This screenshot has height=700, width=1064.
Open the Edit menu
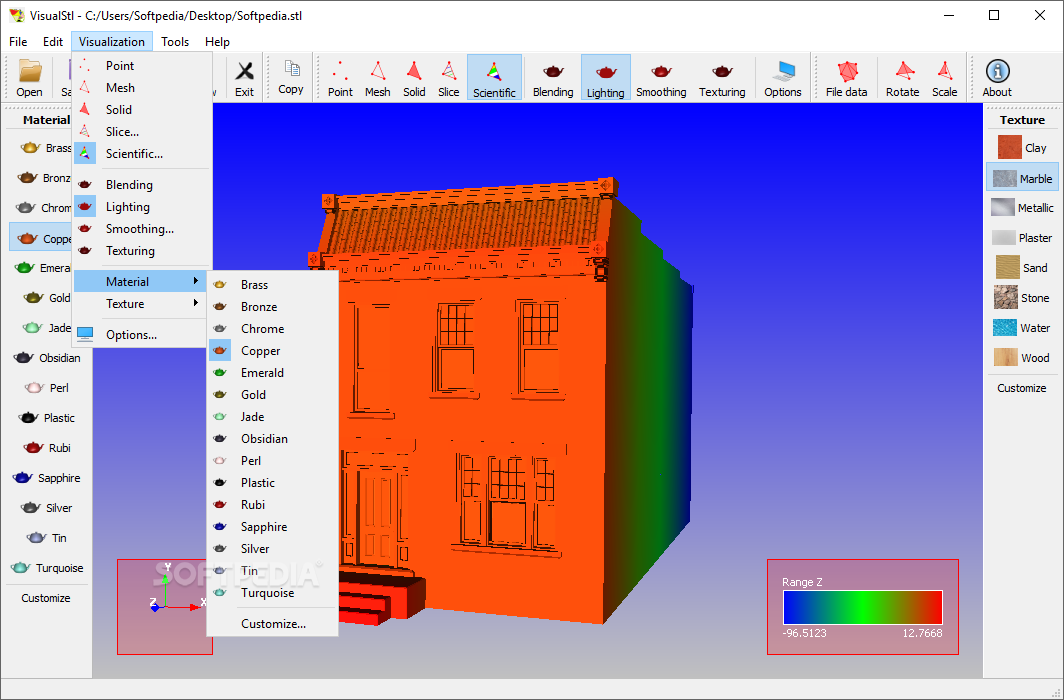(53, 41)
